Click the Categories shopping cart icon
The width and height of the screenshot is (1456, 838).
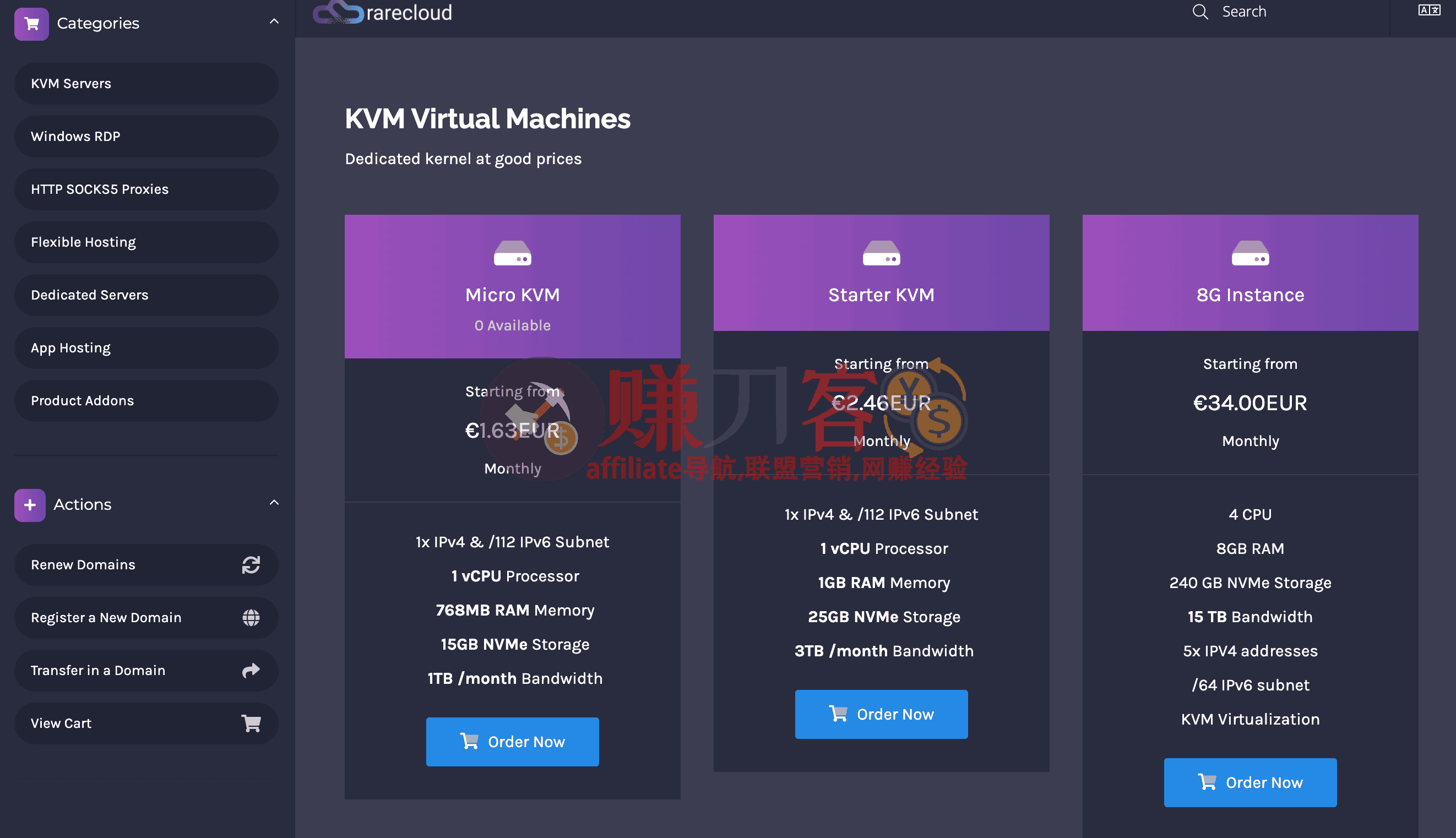click(x=31, y=24)
